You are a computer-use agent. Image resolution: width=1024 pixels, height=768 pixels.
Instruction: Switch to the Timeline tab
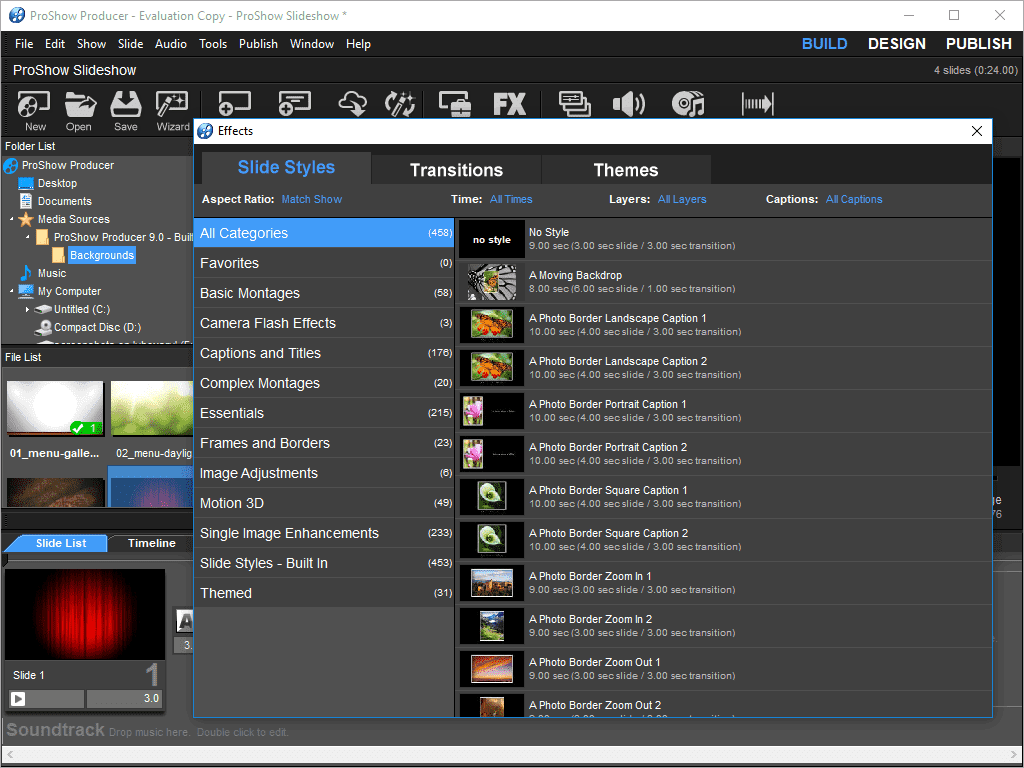pos(152,543)
